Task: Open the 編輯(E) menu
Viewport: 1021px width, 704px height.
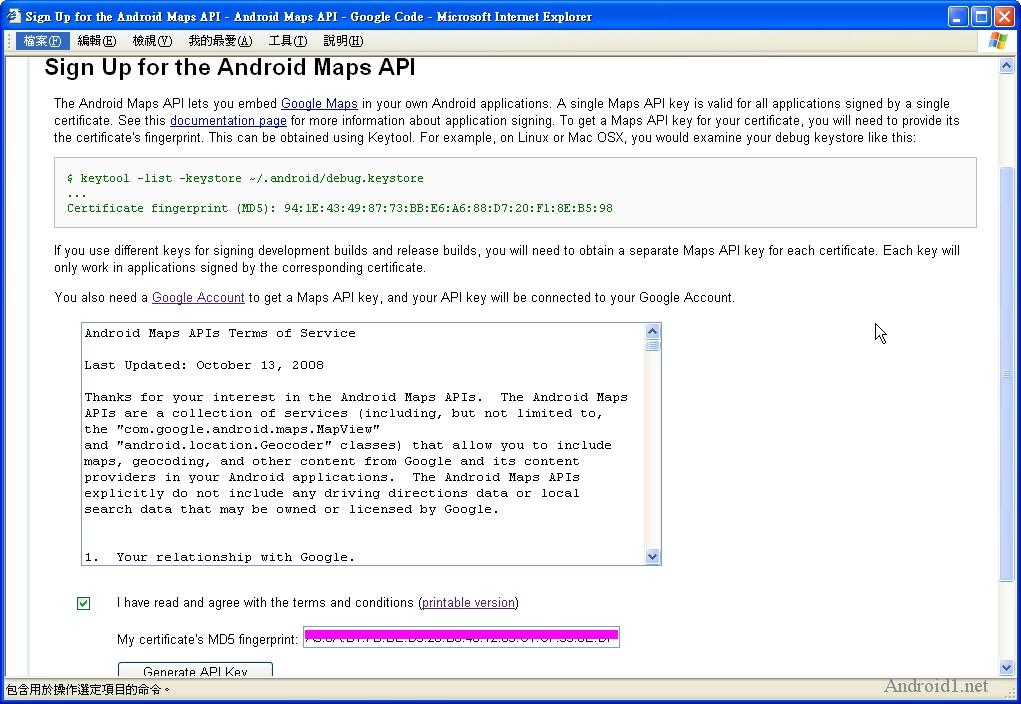Action: pos(96,41)
